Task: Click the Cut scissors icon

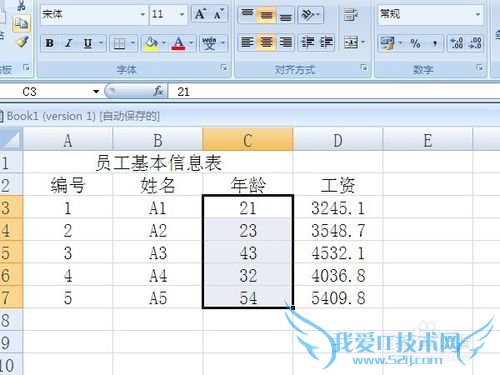Action: click(21, 5)
